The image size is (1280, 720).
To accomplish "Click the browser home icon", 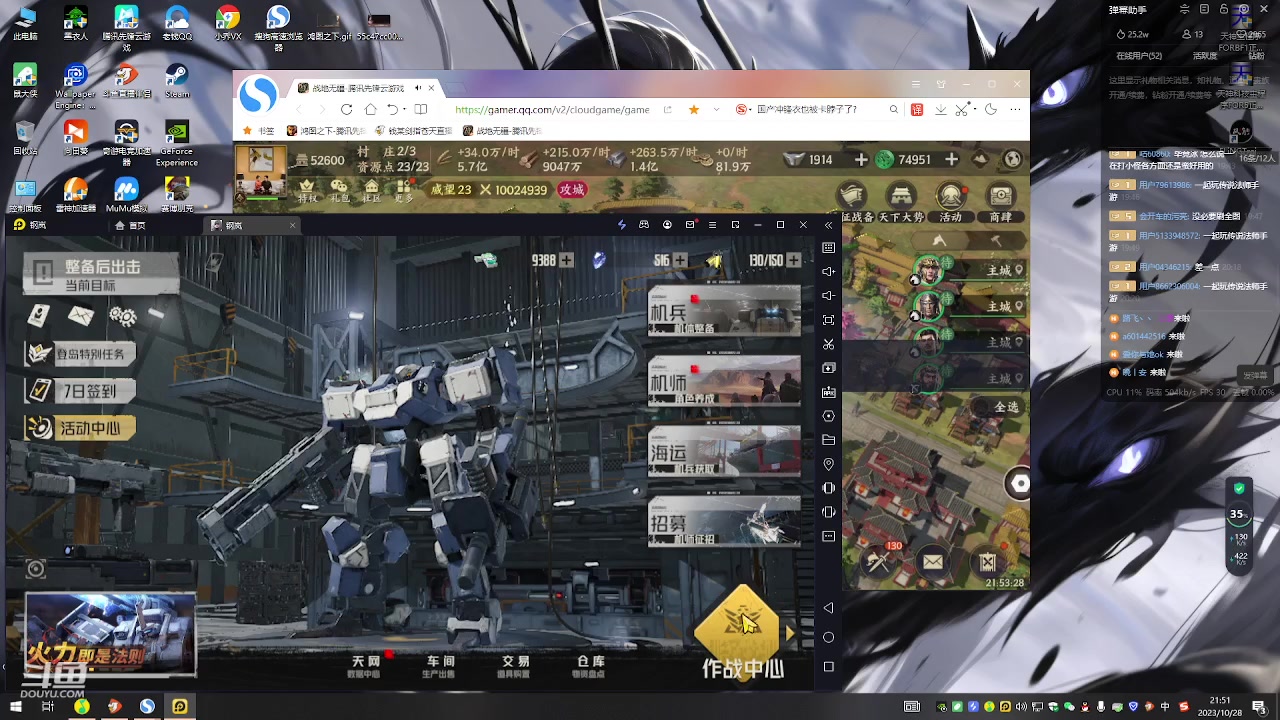I will (x=370, y=110).
